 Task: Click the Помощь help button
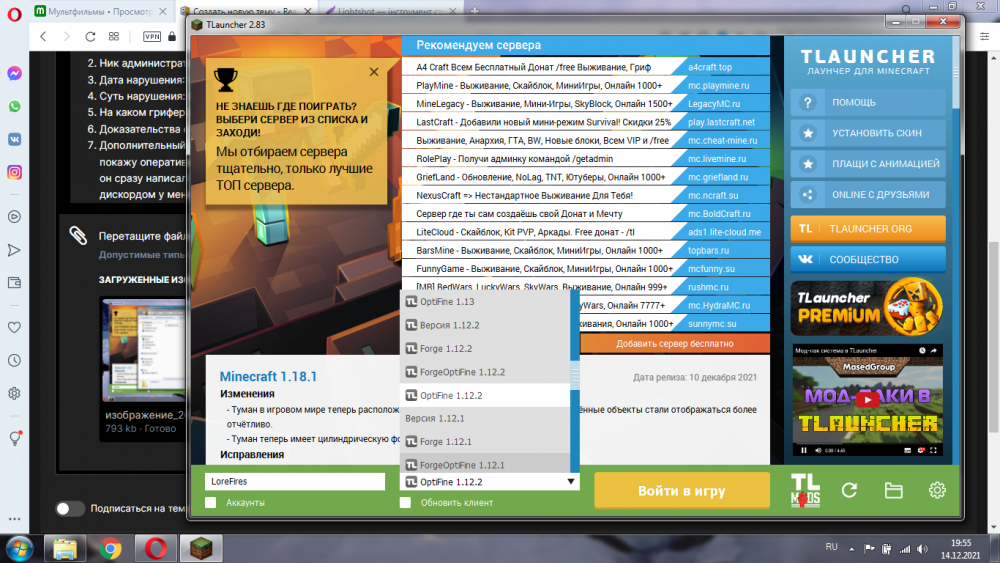coord(868,102)
